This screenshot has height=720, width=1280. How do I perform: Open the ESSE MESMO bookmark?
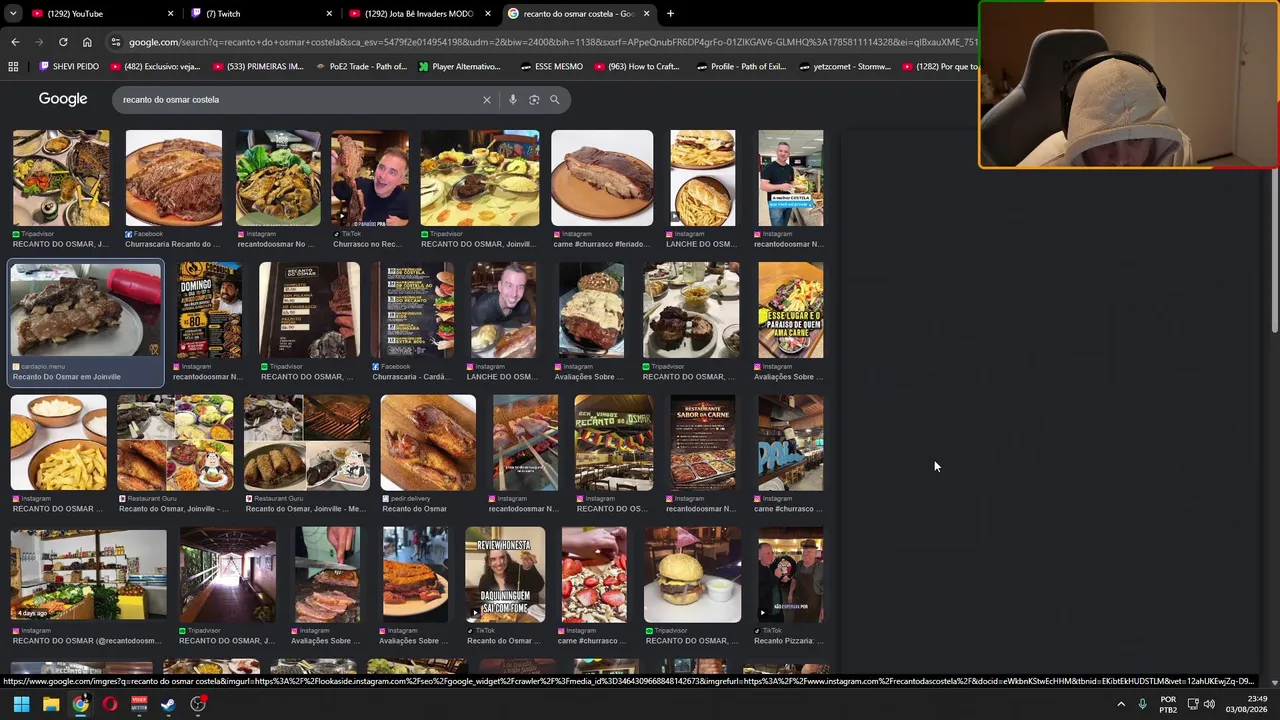coord(551,67)
